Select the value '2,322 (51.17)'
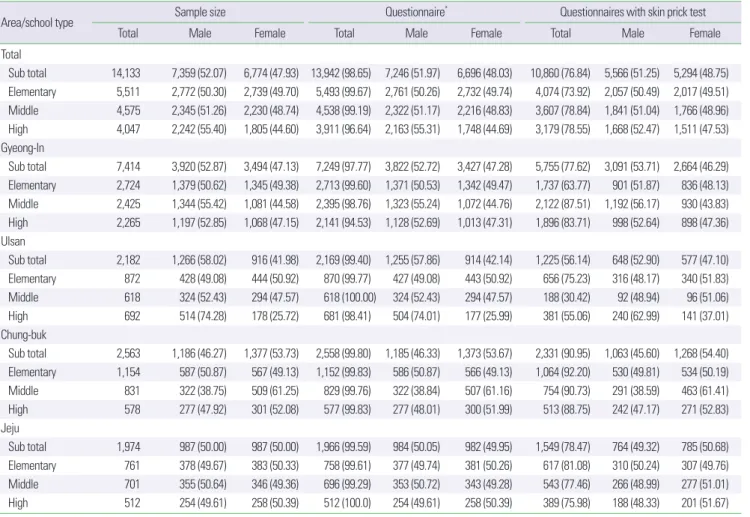This screenshot has width=750, height=517. coord(412,110)
